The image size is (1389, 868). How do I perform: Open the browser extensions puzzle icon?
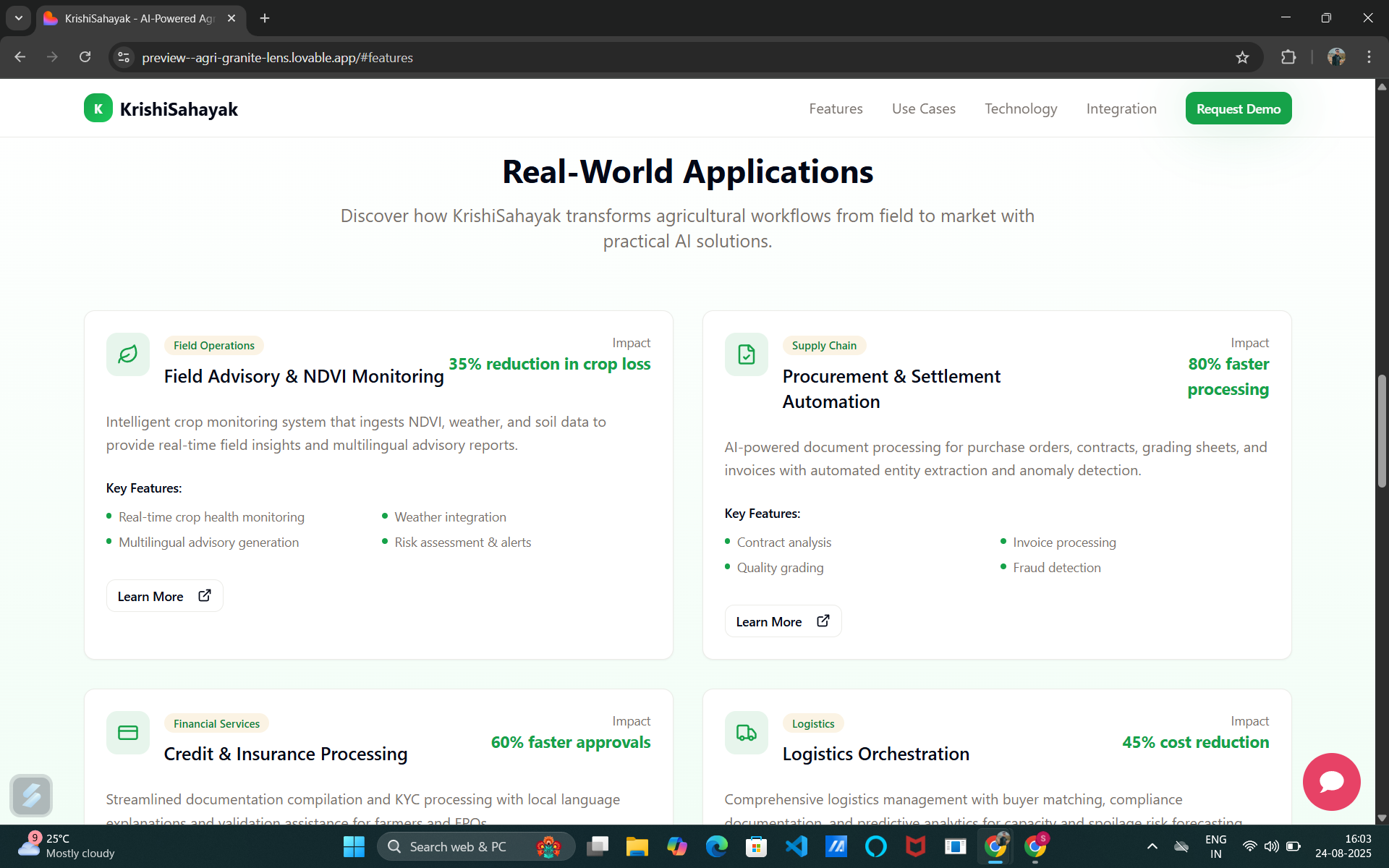(1288, 57)
